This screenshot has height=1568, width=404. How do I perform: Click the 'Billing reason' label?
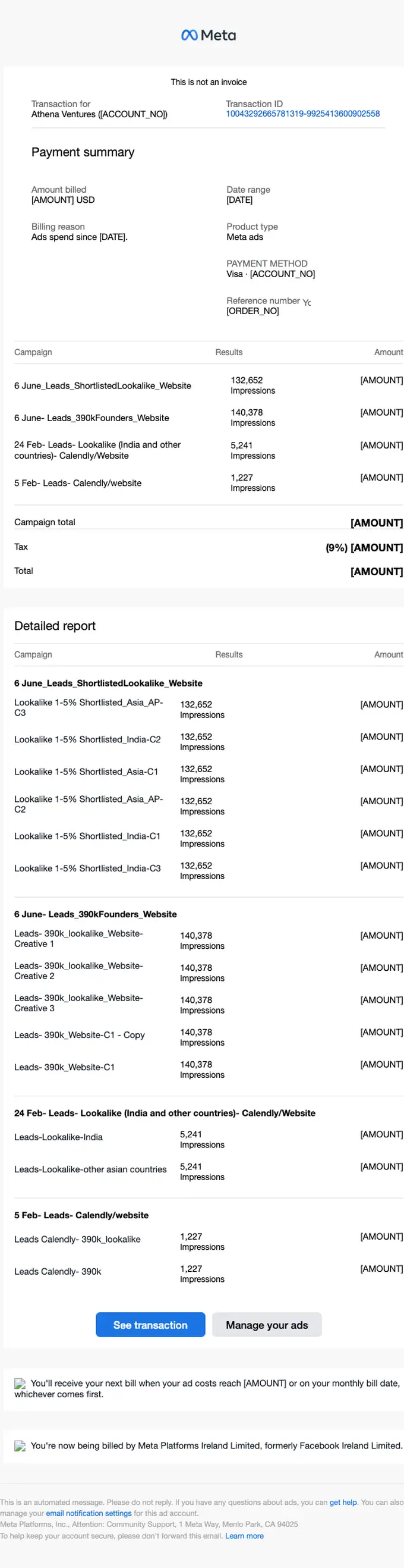pos(58,227)
